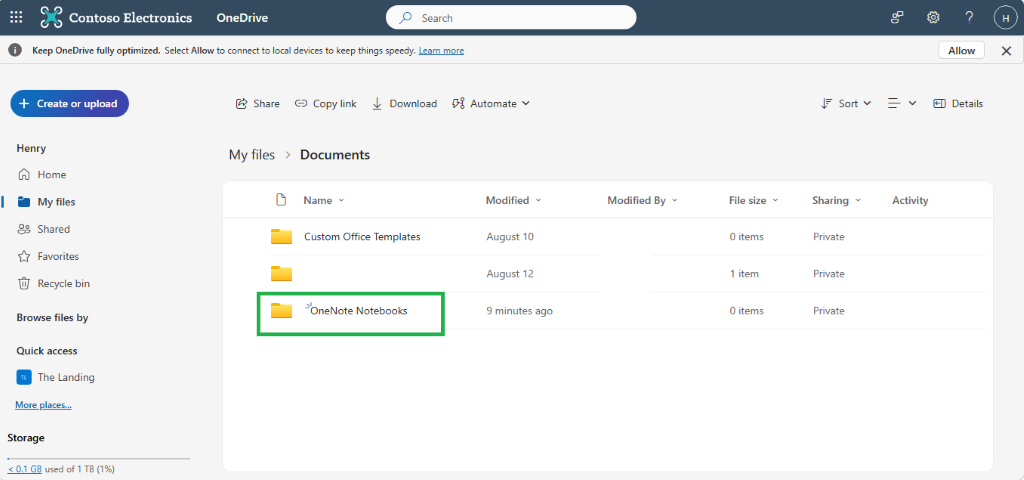Open the Sharing column dropdown

click(x=857, y=200)
